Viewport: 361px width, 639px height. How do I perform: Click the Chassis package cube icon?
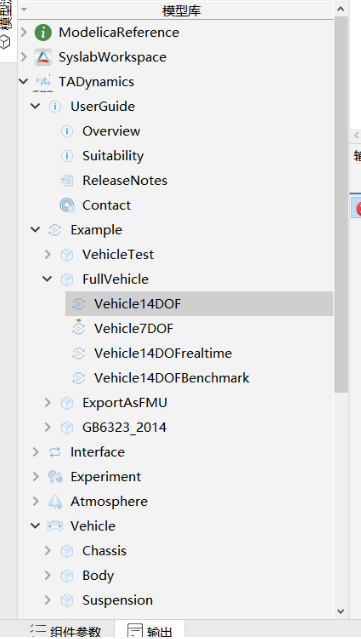pos(67,551)
